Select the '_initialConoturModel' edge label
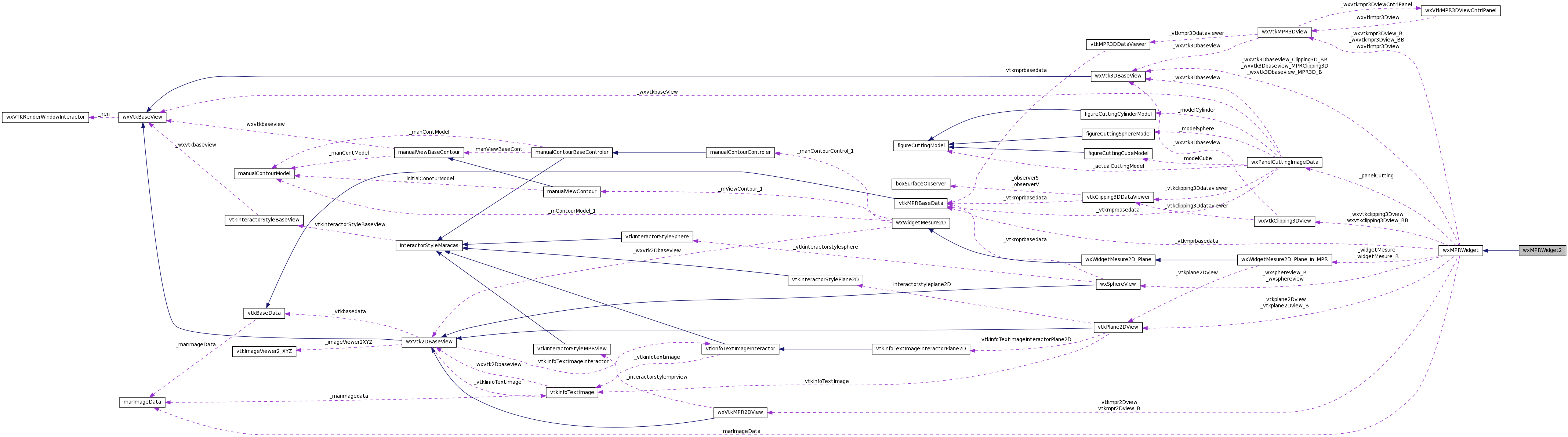Screen dimensions: 1568x437 pyautogui.click(x=429, y=179)
